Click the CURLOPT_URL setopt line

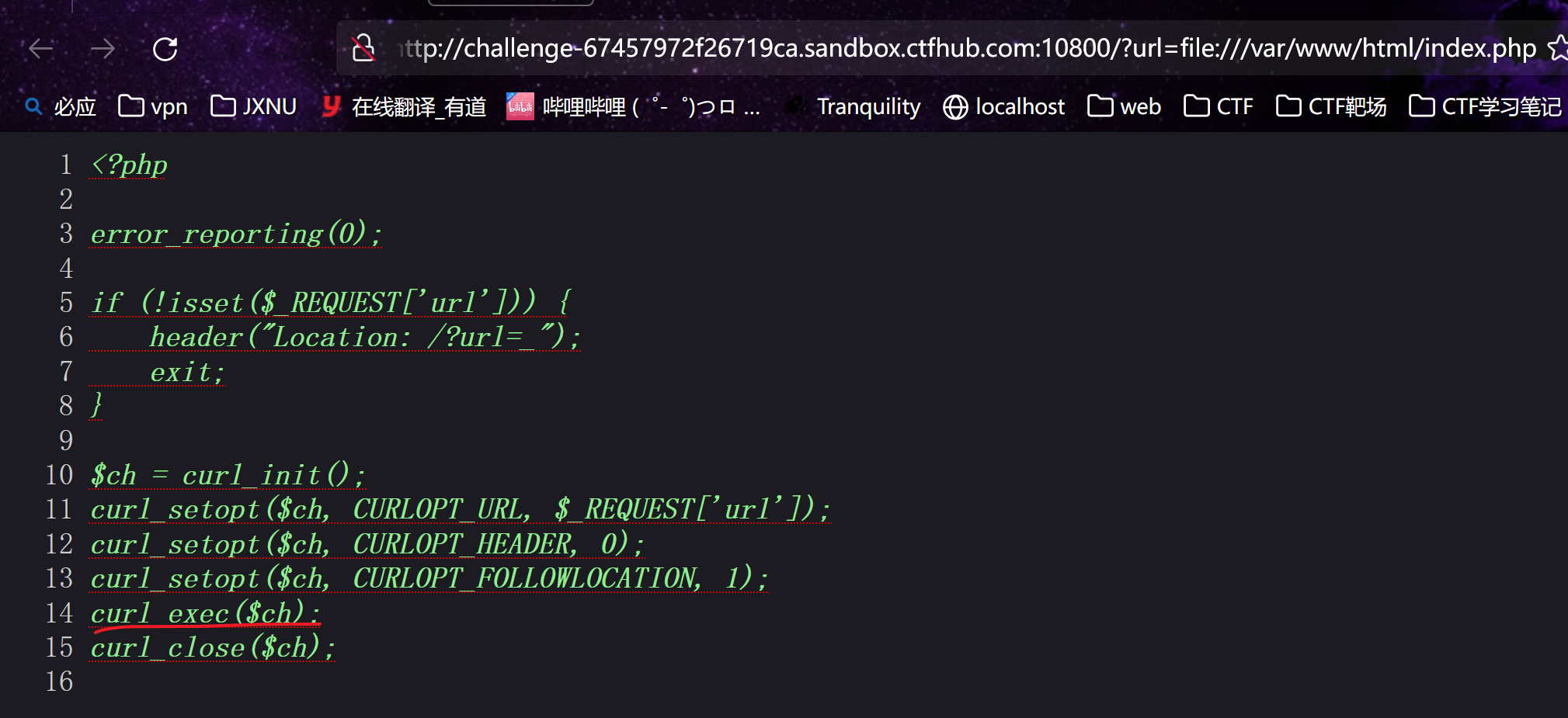(x=461, y=509)
